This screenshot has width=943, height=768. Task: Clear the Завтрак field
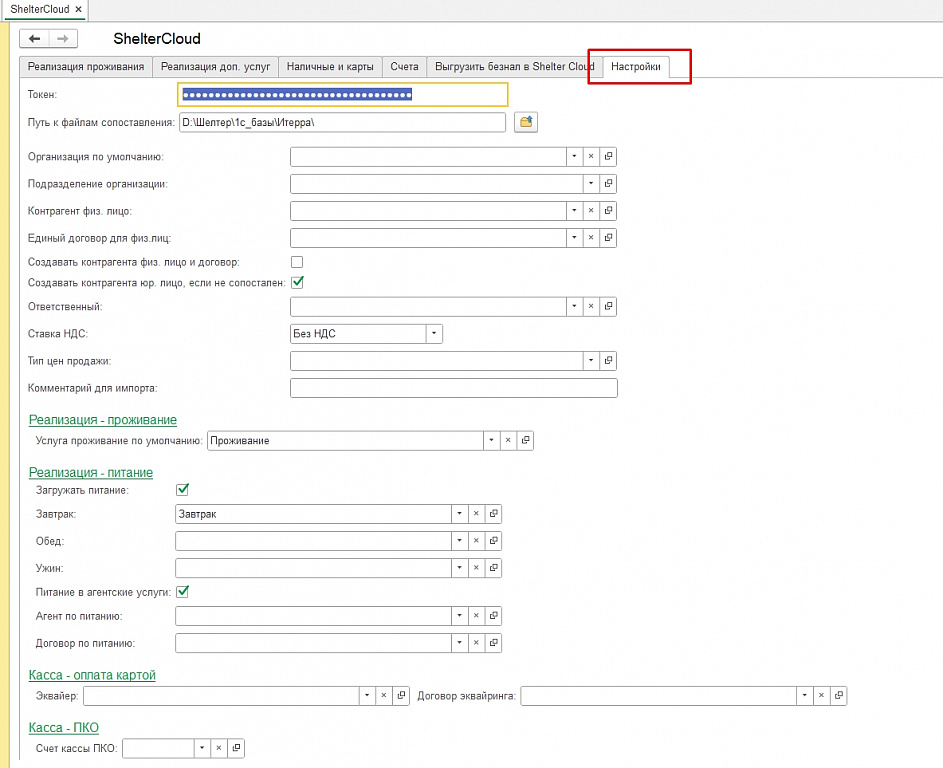(x=476, y=514)
